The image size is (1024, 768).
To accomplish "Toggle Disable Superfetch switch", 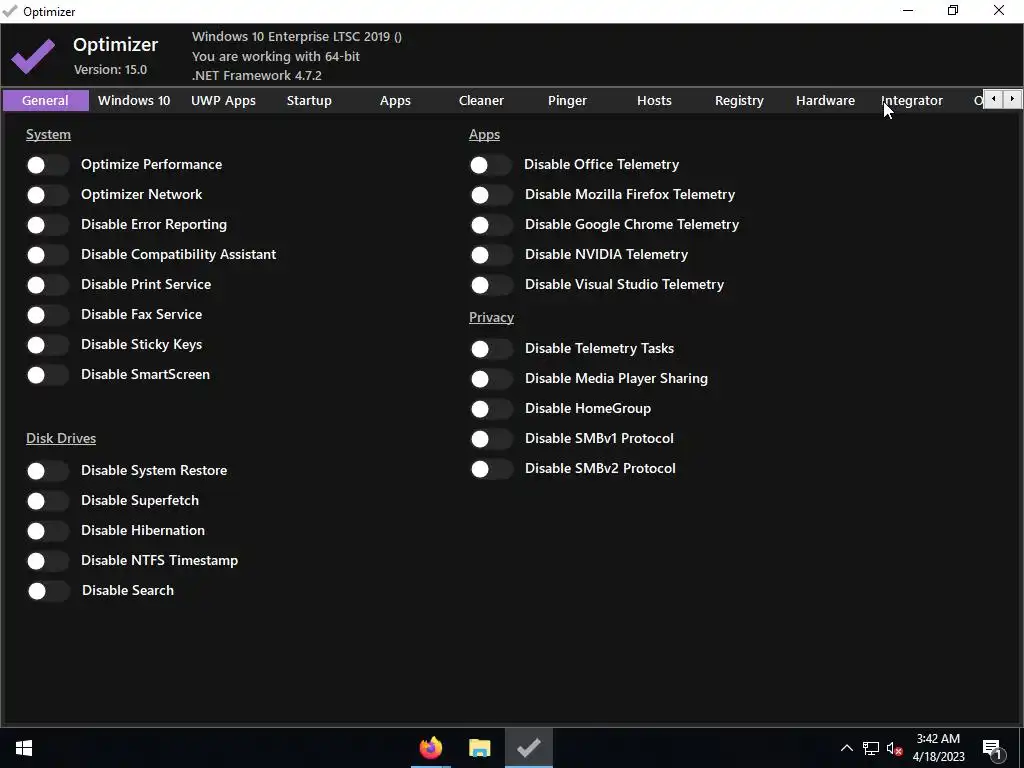I will 48,501.
